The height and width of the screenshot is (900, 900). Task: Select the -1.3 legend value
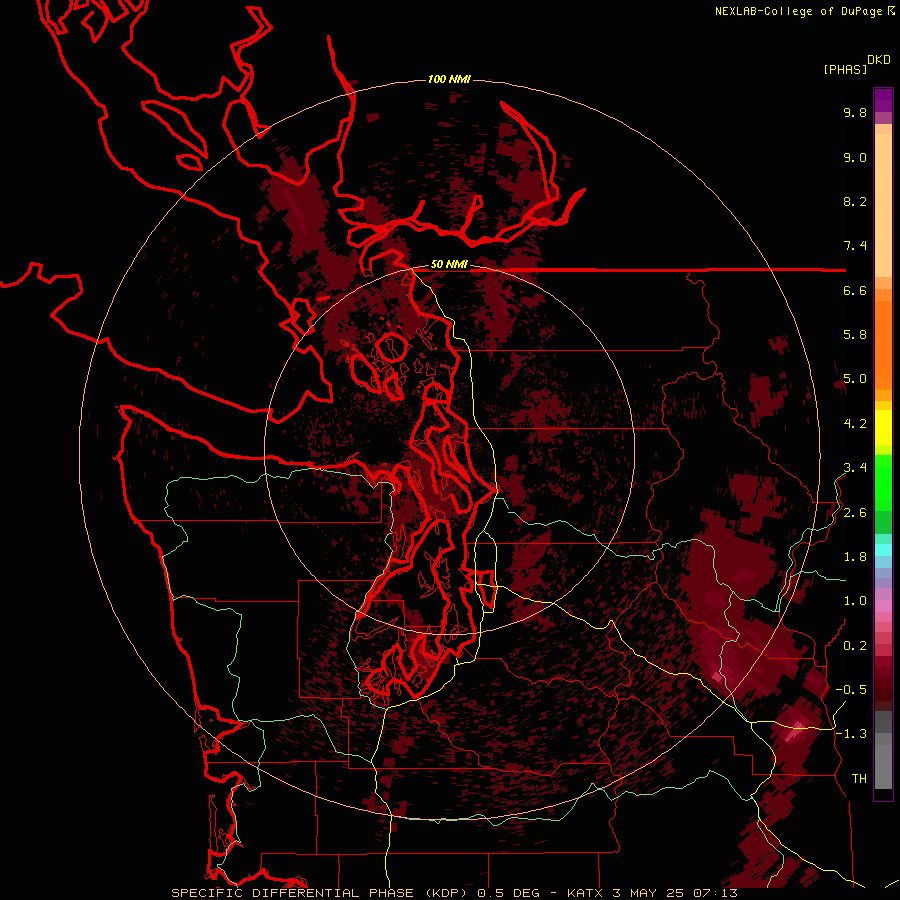(x=851, y=734)
